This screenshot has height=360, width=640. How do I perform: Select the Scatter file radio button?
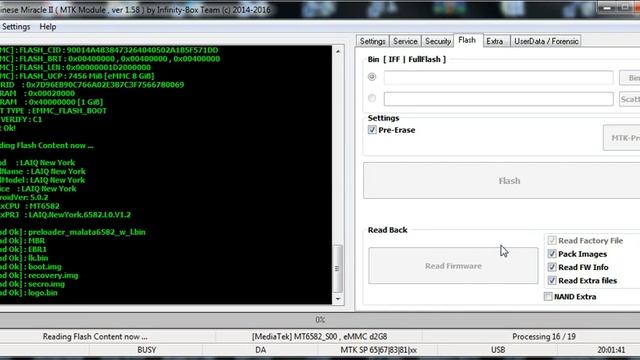point(372,98)
